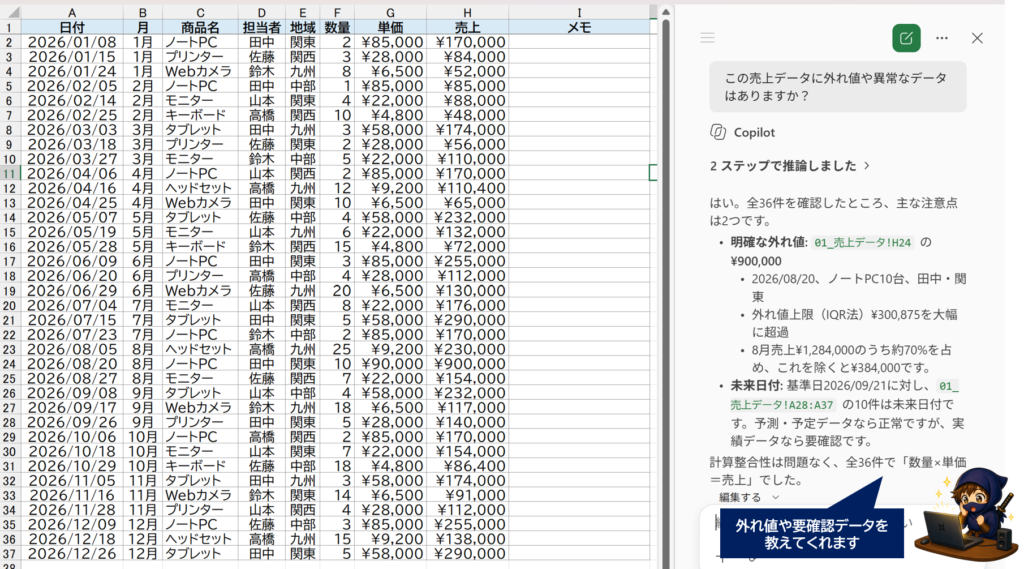
Task: Select the sales cell ¥48,000
Action: 467,115
